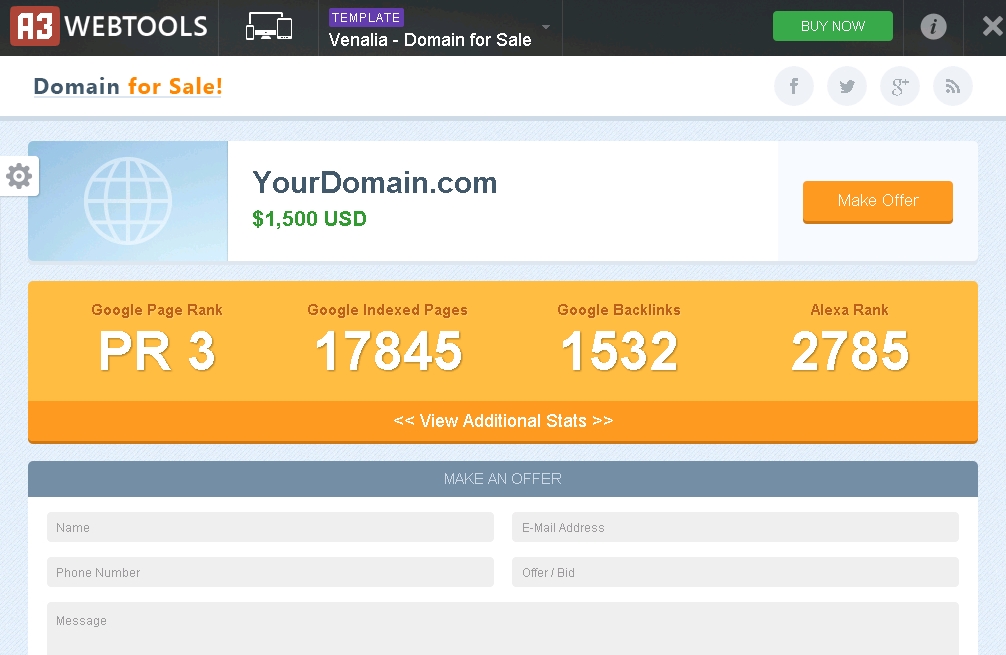Viewport: 1006px width, 655px height.
Task: Click into the E-Mail Address field
Action: [x=735, y=527]
